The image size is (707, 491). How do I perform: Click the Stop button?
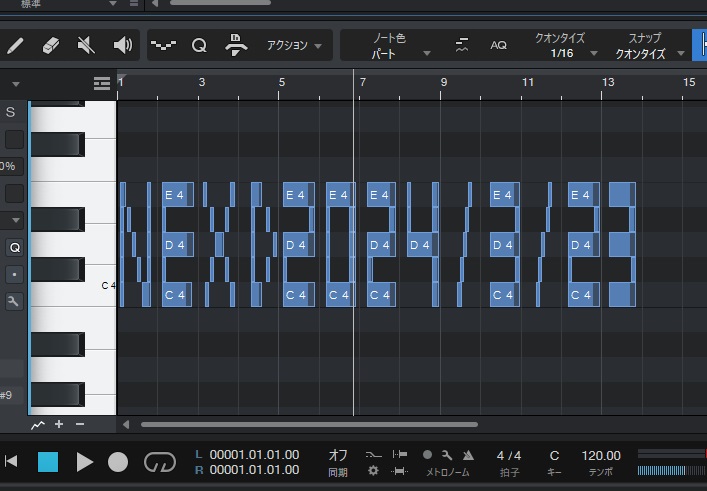[x=48, y=462]
